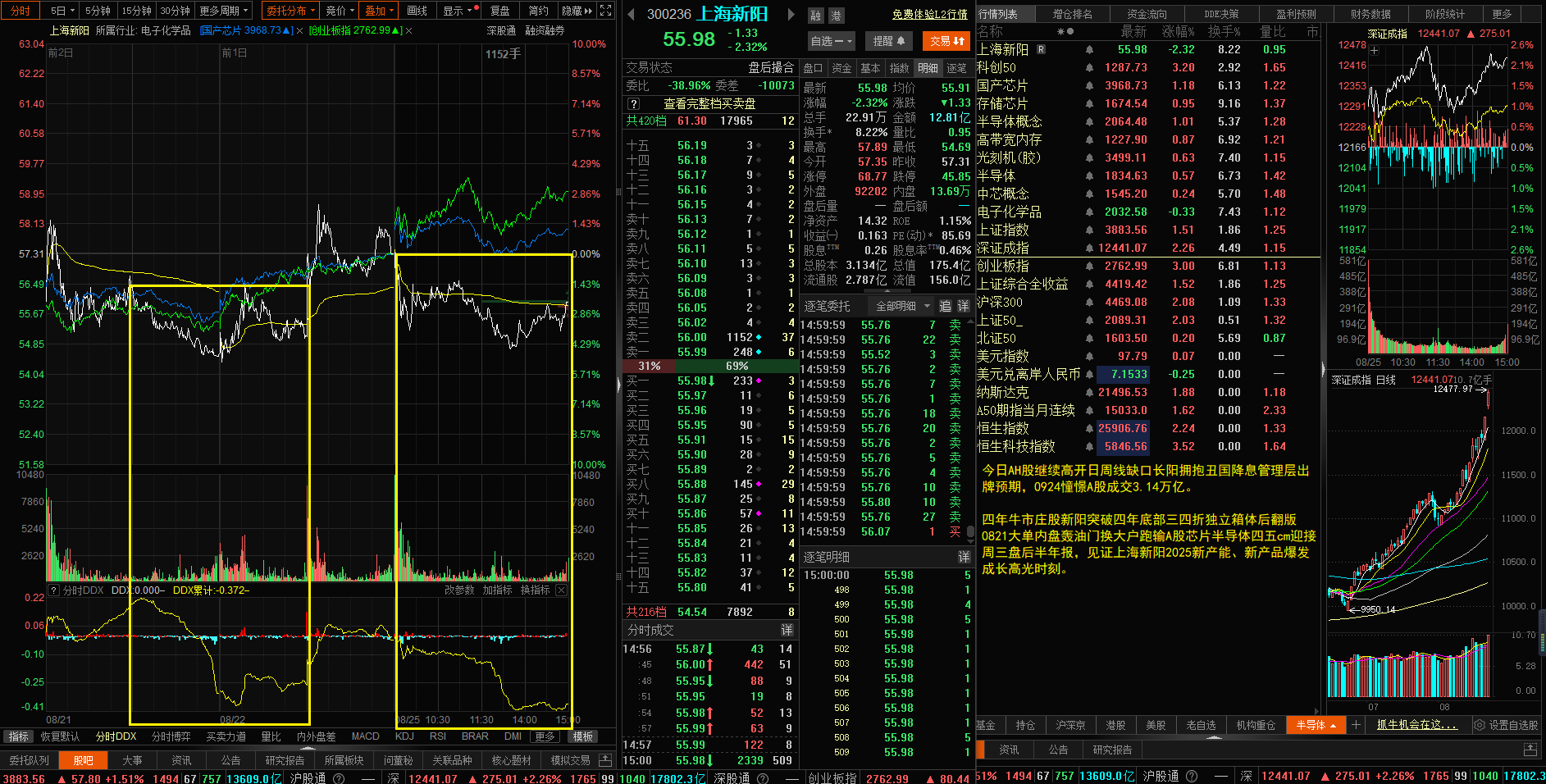Image resolution: width=1546 pixels, height=784 pixels.
Task: Open the 财务数据 tab in quote list
Action: (x=1370, y=14)
